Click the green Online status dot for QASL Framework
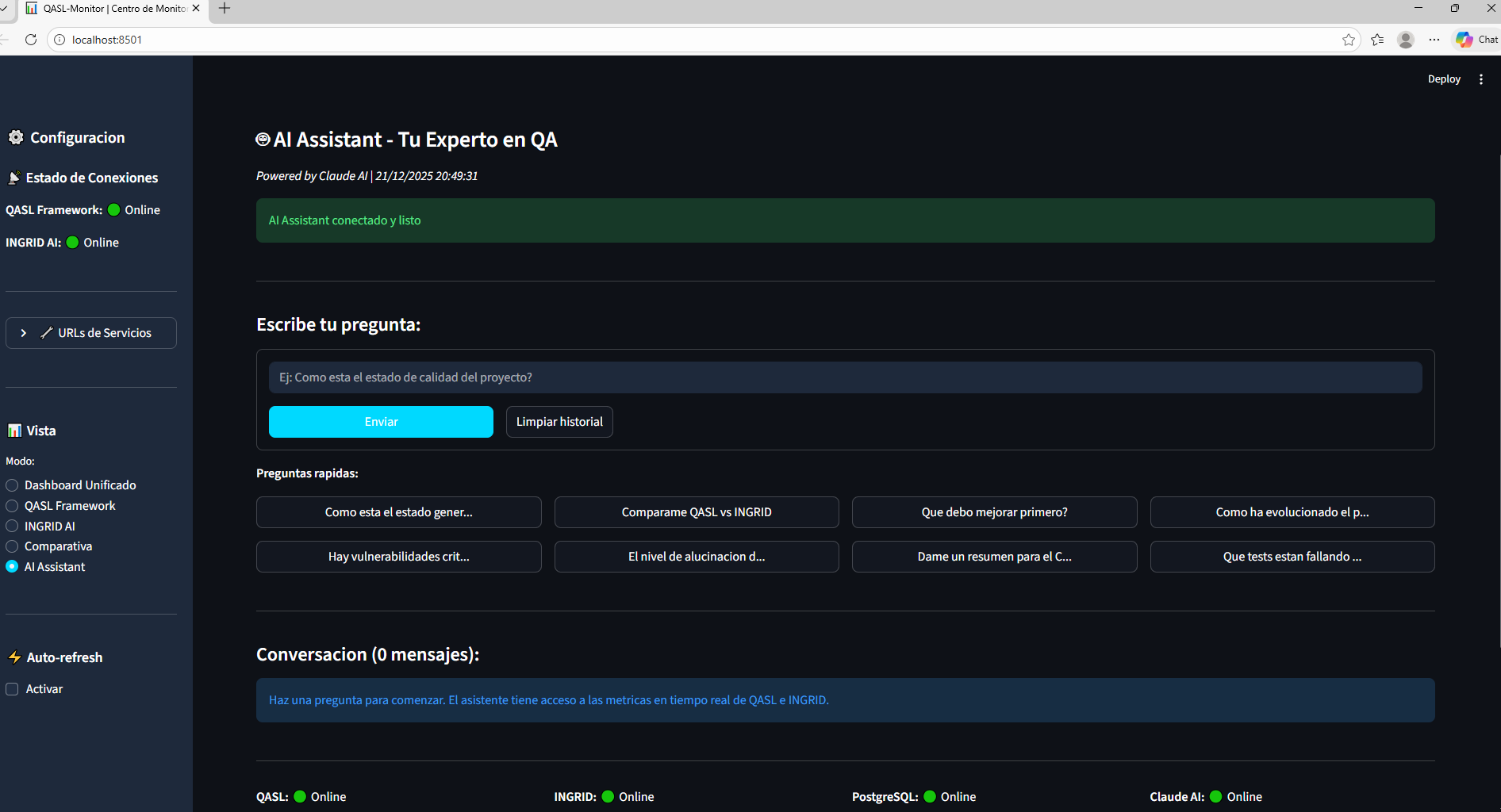 (114, 209)
